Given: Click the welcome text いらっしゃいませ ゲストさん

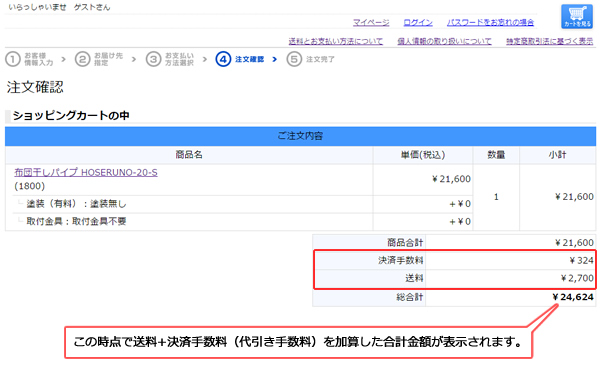Looking at the screenshot, I should [x=59, y=7].
